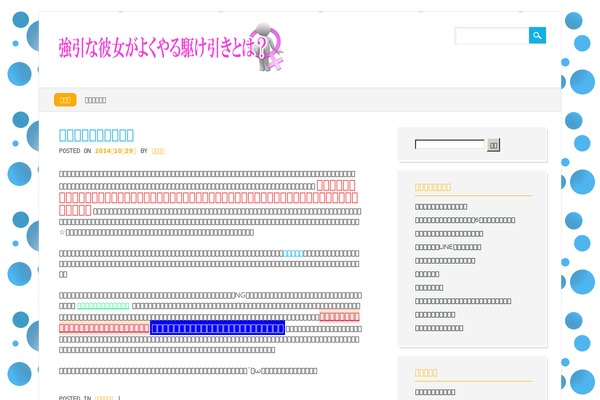The width and height of the screenshot is (600, 400).
Task: Follow the cyan inline link in second paragraph
Action: (293, 253)
